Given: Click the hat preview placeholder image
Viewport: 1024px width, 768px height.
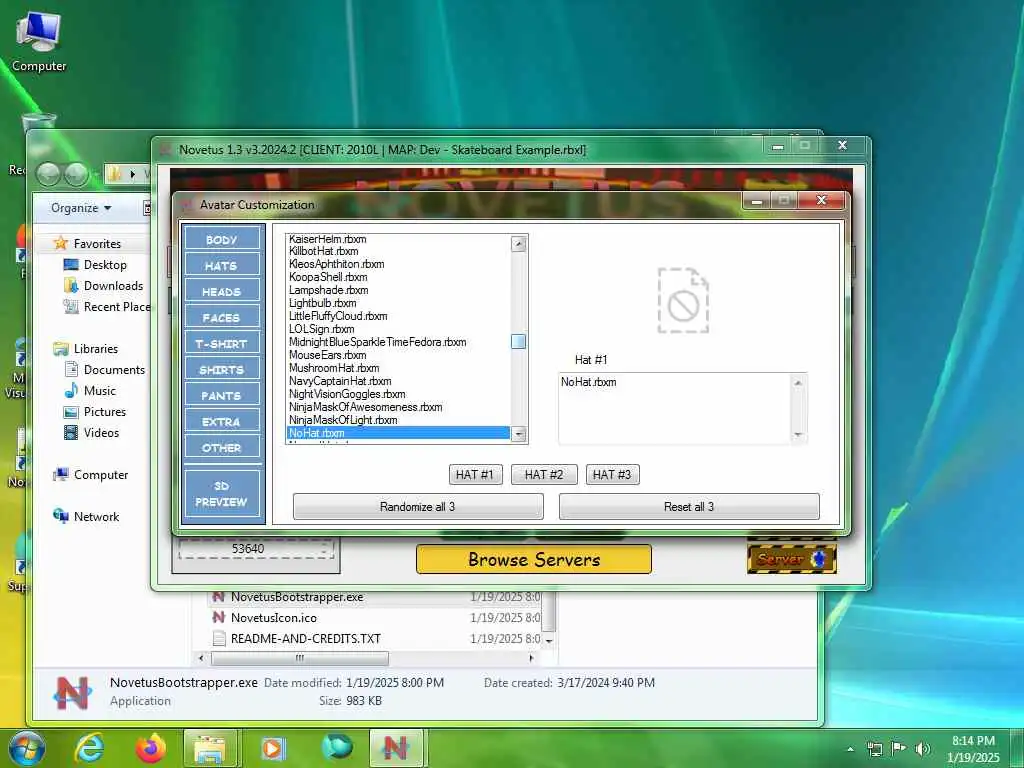Looking at the screenshot, I should [683, 300].
